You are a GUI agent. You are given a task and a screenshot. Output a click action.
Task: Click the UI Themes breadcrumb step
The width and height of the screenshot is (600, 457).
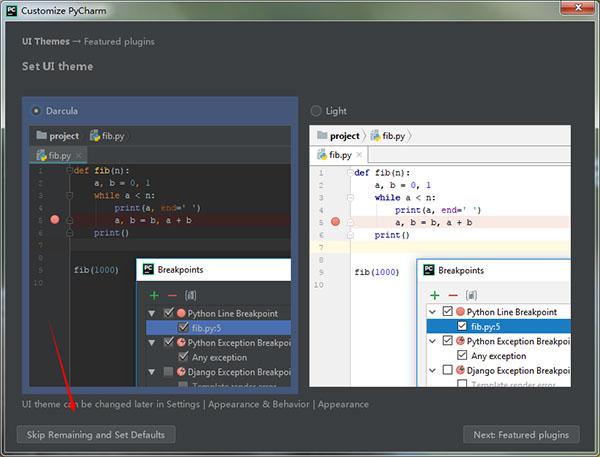click(46, 41)
